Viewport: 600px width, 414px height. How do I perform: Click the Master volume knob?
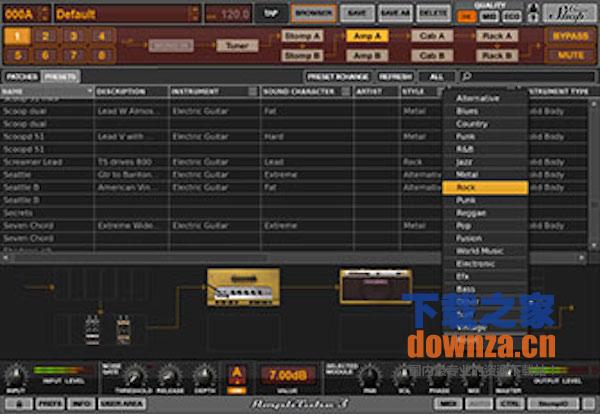tap(508, 377)
